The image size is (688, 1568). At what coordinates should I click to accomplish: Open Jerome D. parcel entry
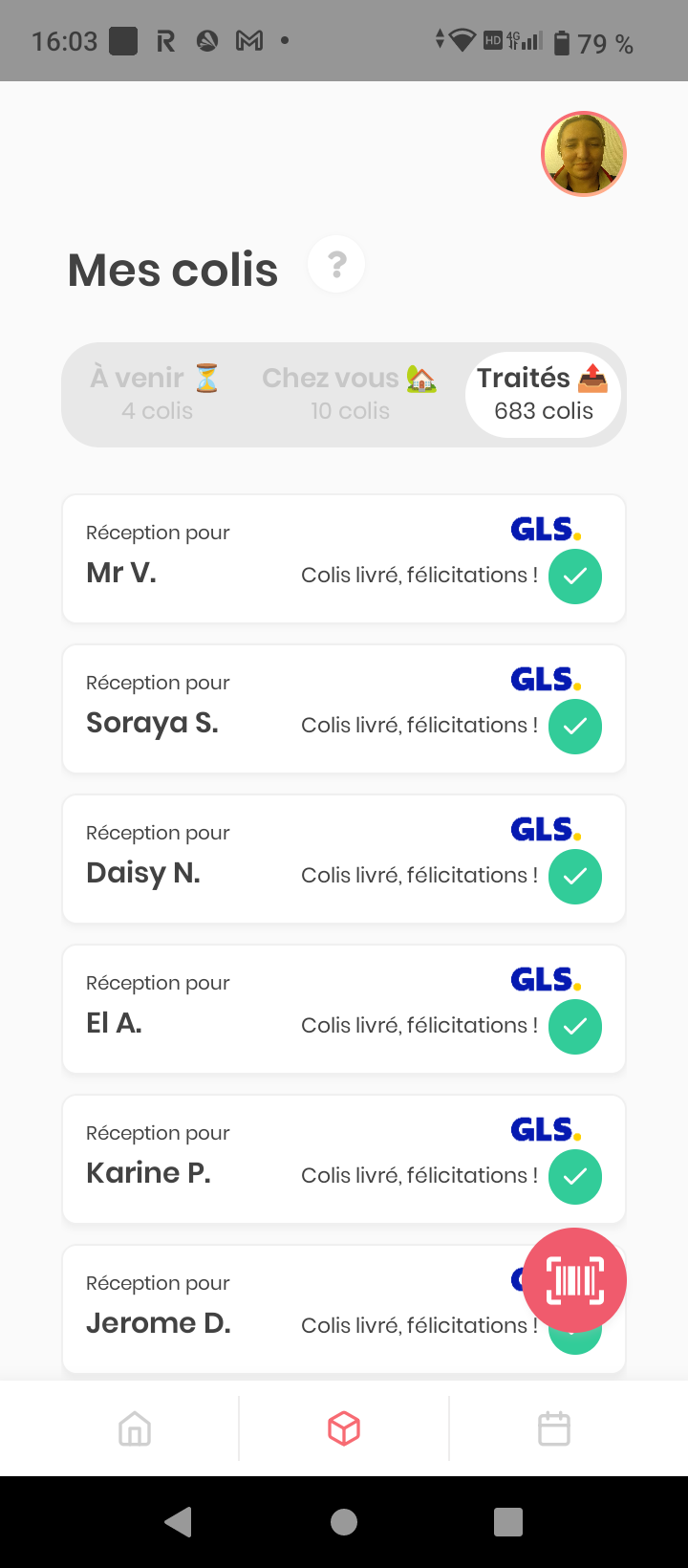(287, 1310)
